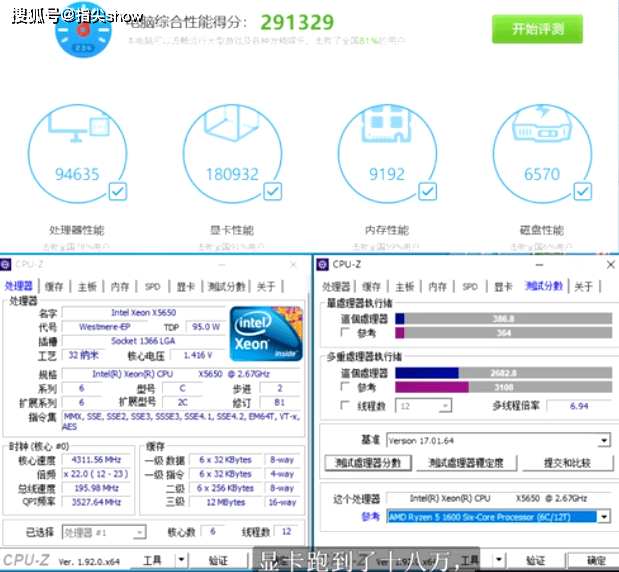Click the 插槽 field Socket 1366 LGA
The image size is (619, 572).
144,341
